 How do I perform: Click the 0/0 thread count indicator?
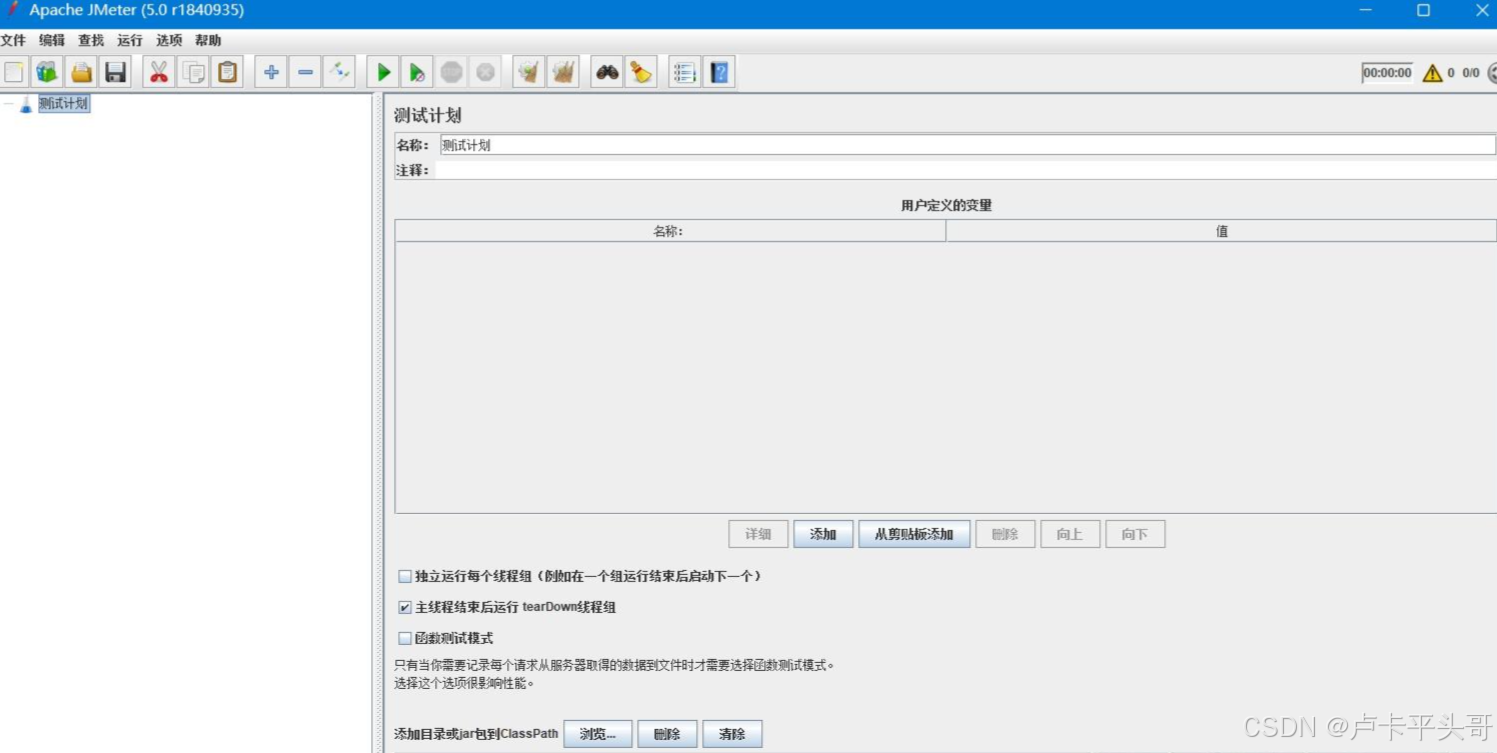point(1471,73)
